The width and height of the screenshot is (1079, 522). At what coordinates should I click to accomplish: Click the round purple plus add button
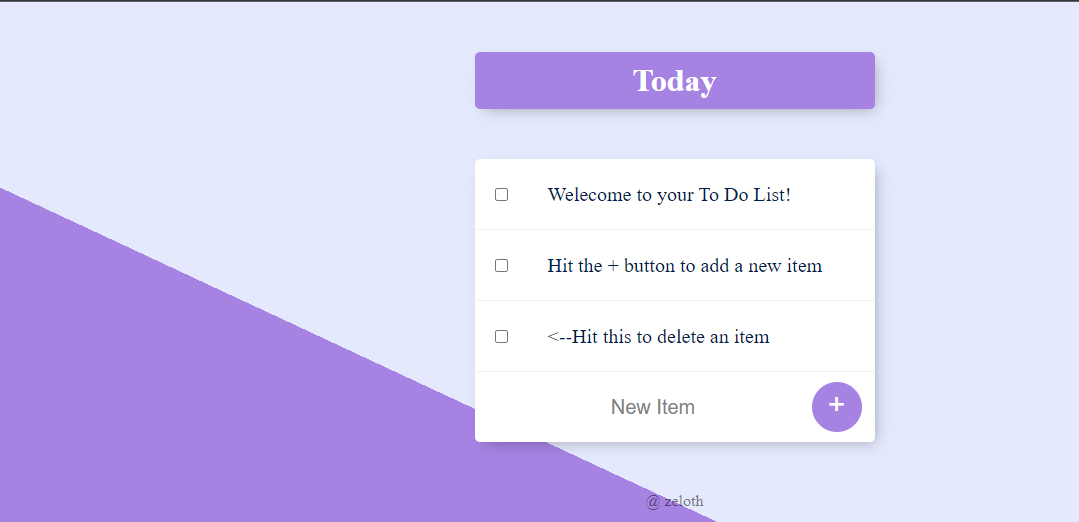point(836,406)
